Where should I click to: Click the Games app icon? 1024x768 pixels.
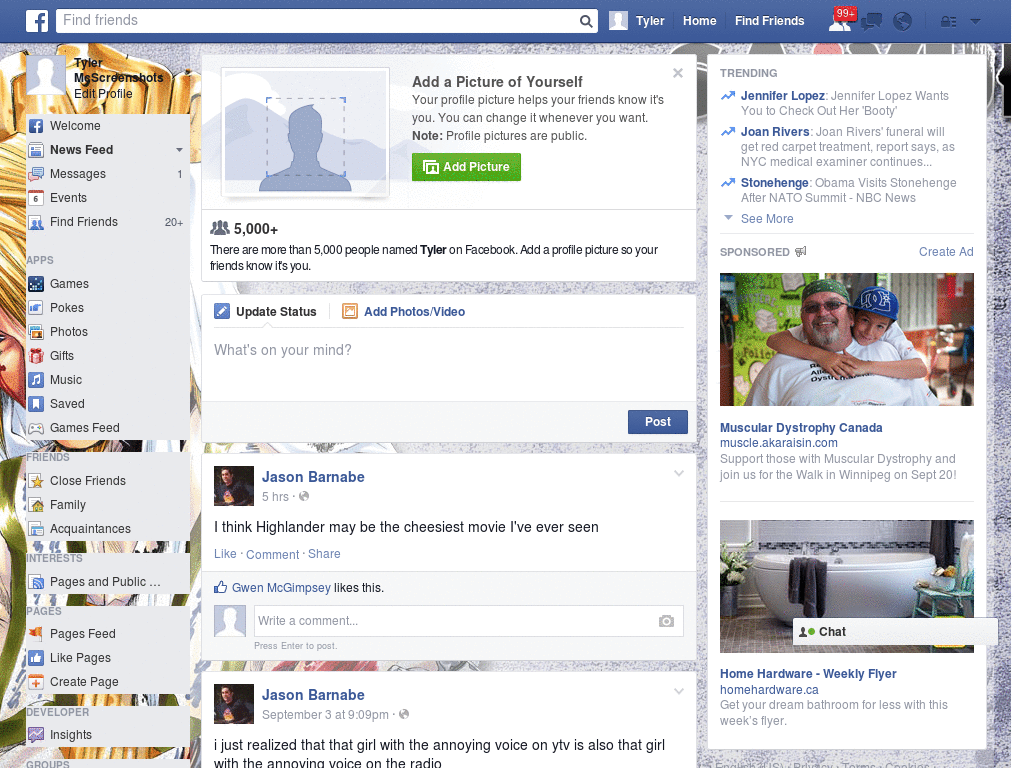coord(37,284)
